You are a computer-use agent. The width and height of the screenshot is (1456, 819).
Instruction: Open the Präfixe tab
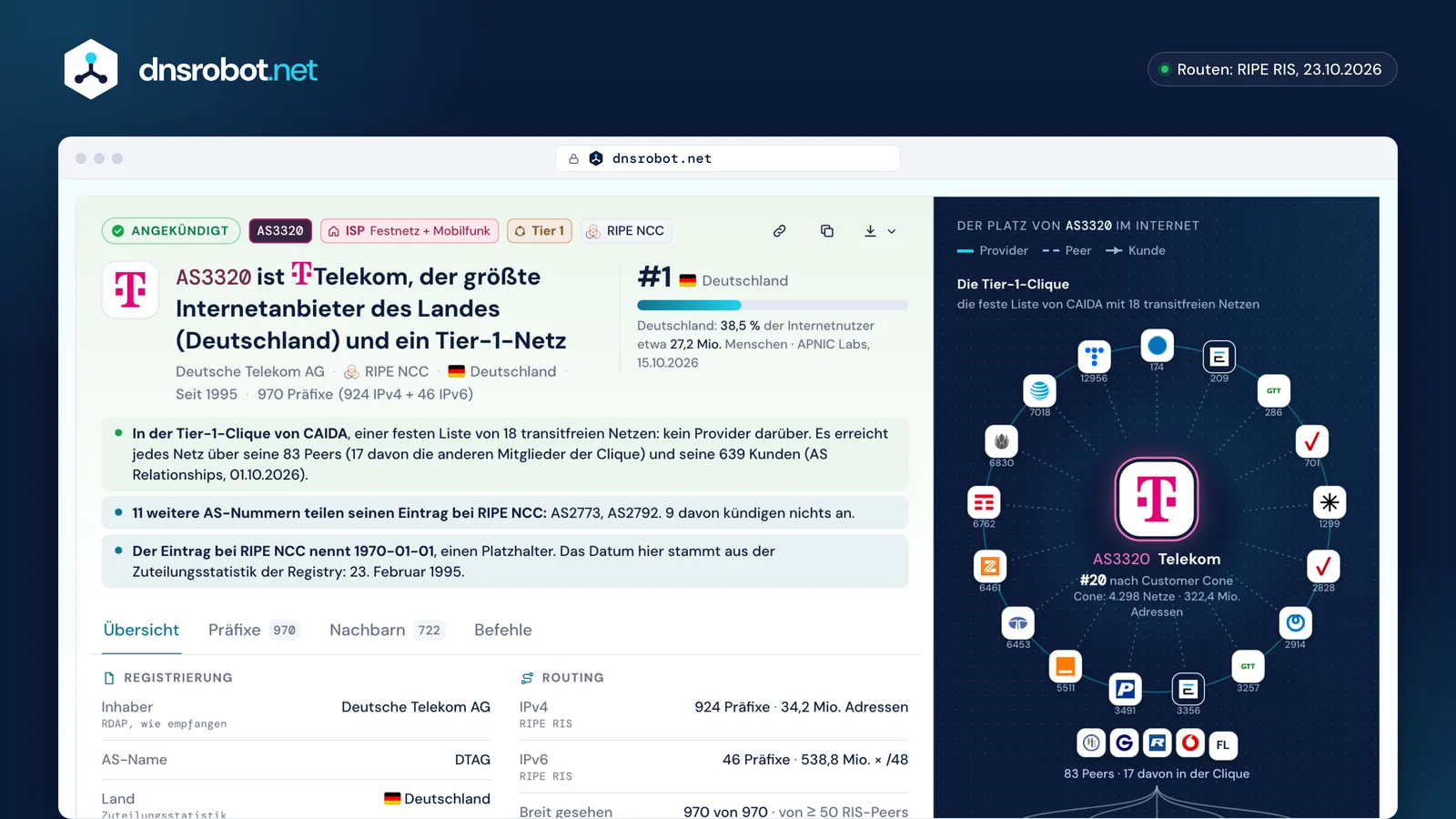(x=255, y=630)
